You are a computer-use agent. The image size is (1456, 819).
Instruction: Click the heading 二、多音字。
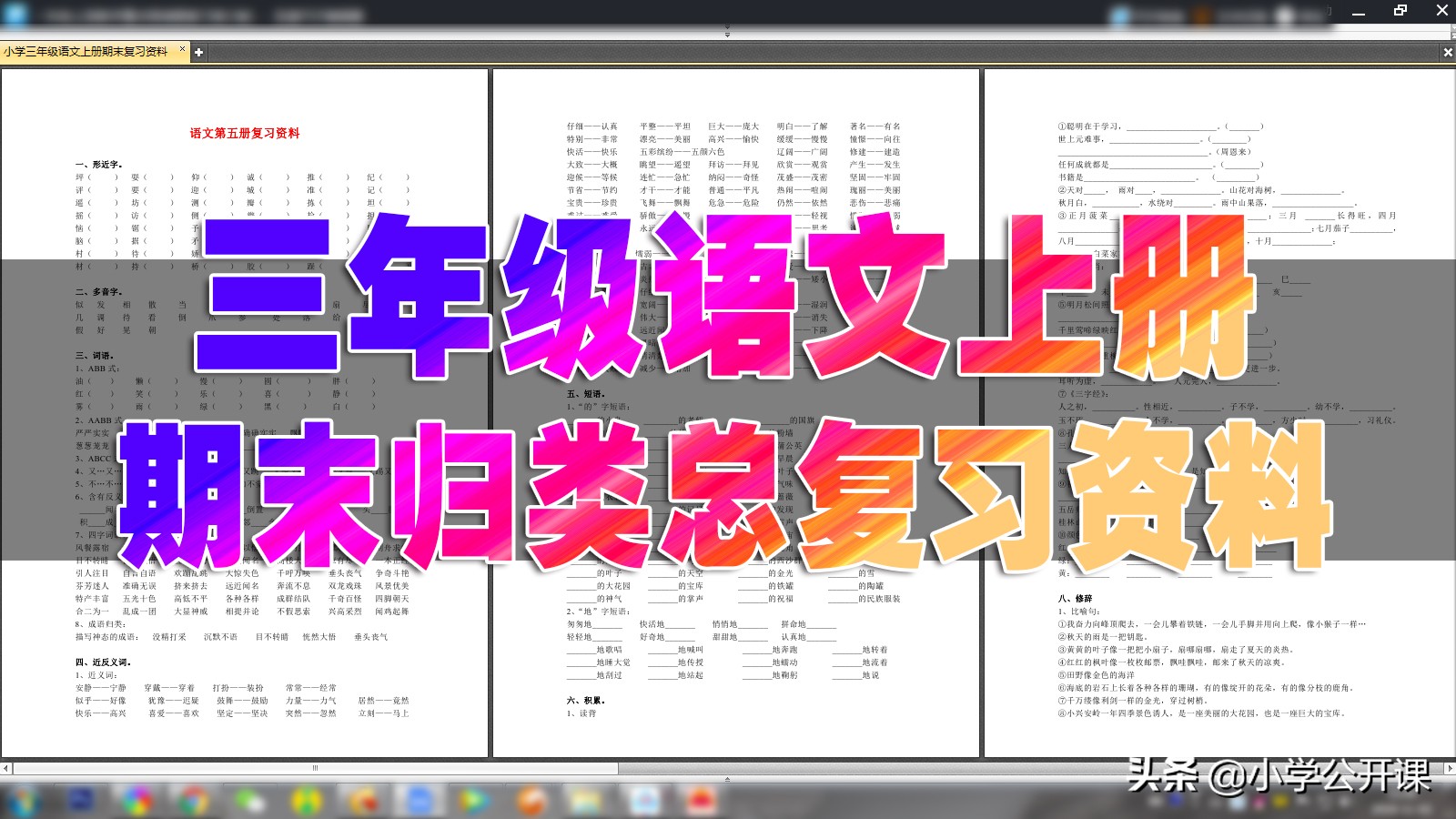98,292
